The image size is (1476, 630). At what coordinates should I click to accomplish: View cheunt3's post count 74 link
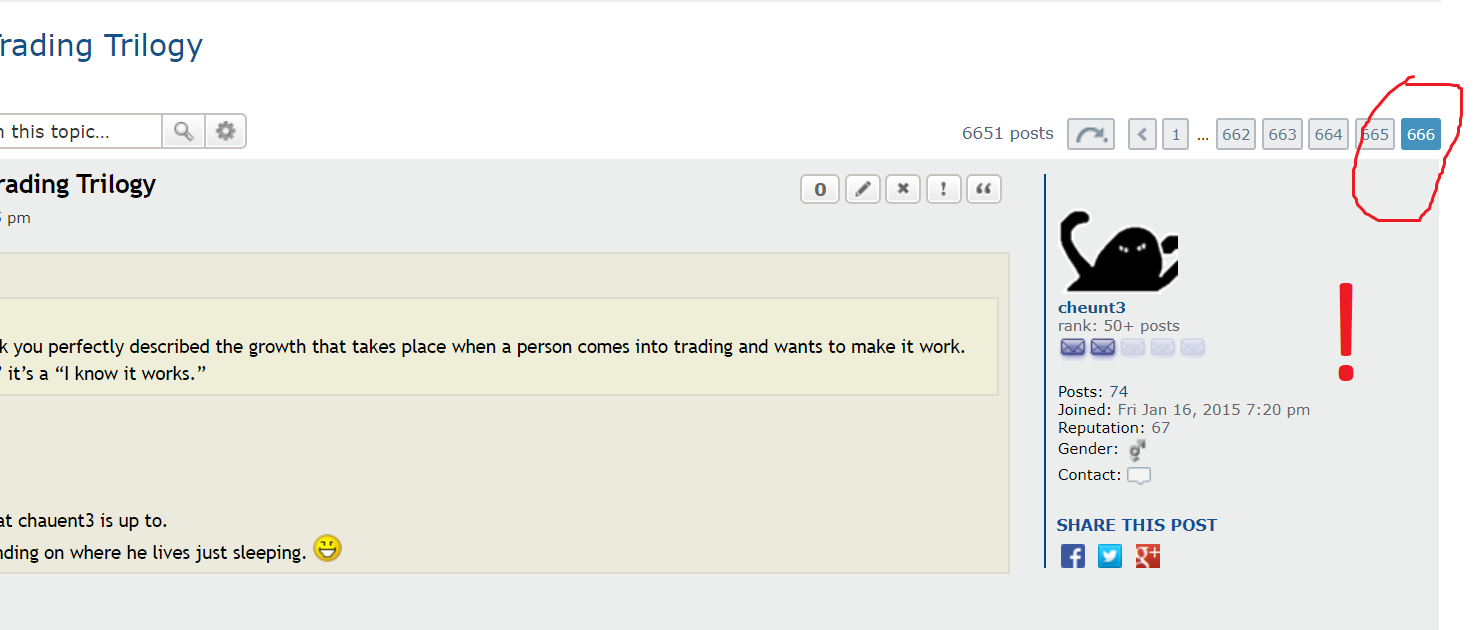(1118, 392)
